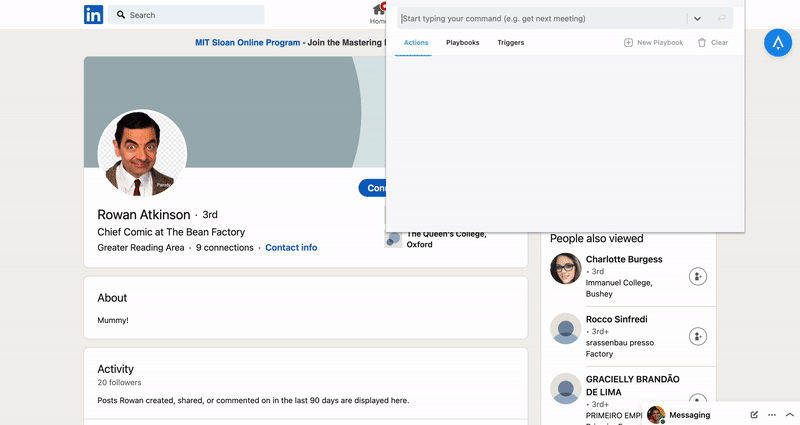800x425 pixels.
Task: Open the Contact info link
Action: click(291, 247)
